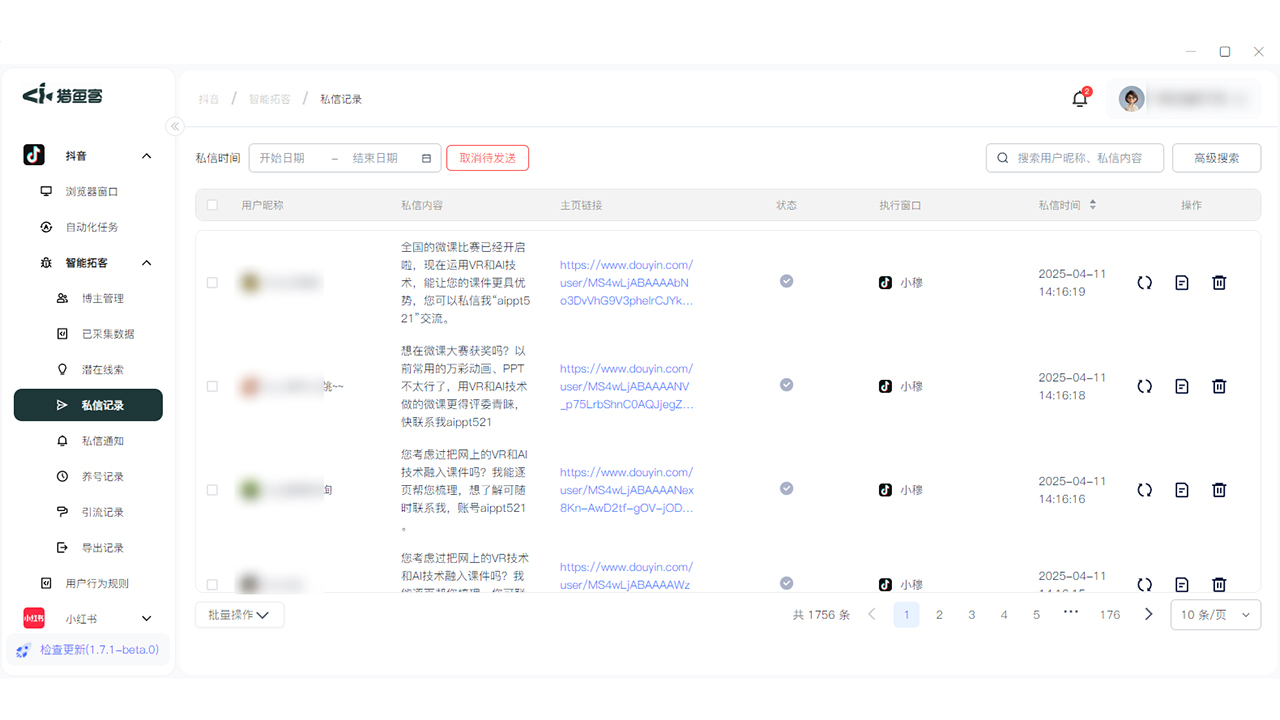Screen dimensions: 1280x720
Task: Delete the 14:16:16 message record
Action: 1219,490
